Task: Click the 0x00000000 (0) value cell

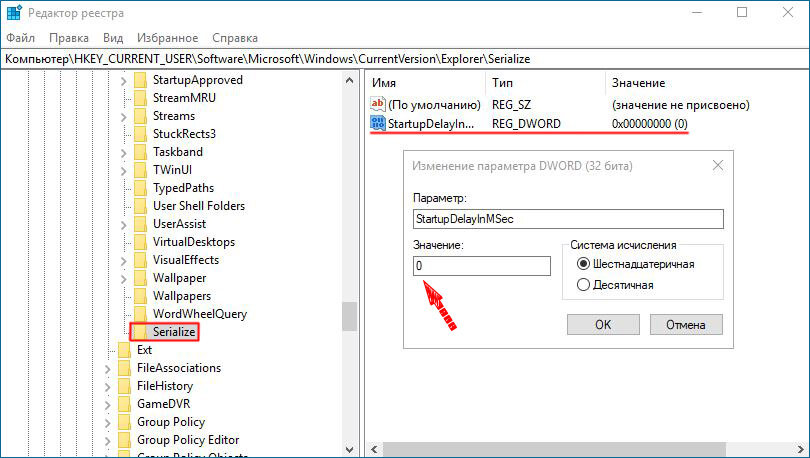Action: [x=650, y=124]
